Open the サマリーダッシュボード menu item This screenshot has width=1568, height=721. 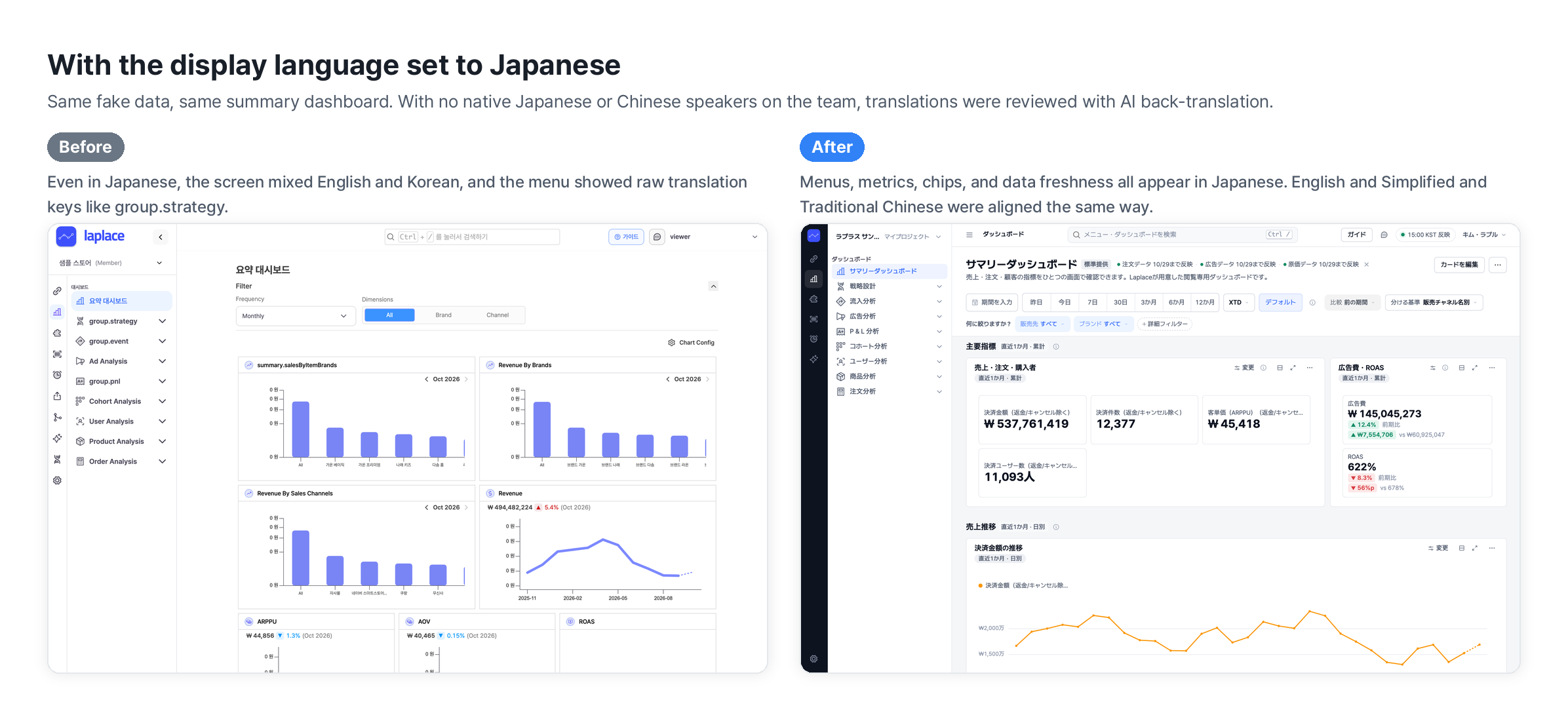click(x=890, y=271)
